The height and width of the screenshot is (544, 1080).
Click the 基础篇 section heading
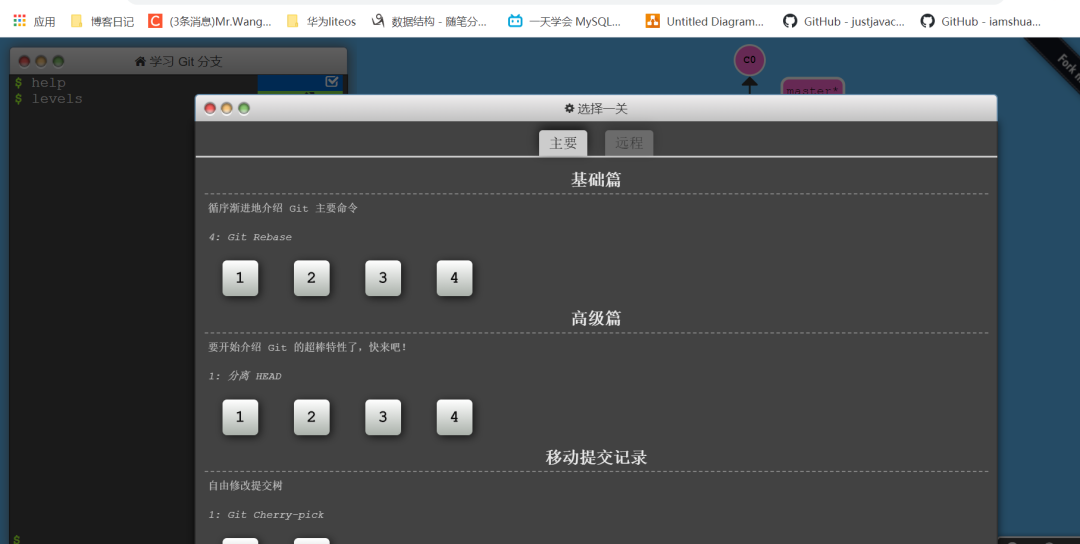click(596, 180)
